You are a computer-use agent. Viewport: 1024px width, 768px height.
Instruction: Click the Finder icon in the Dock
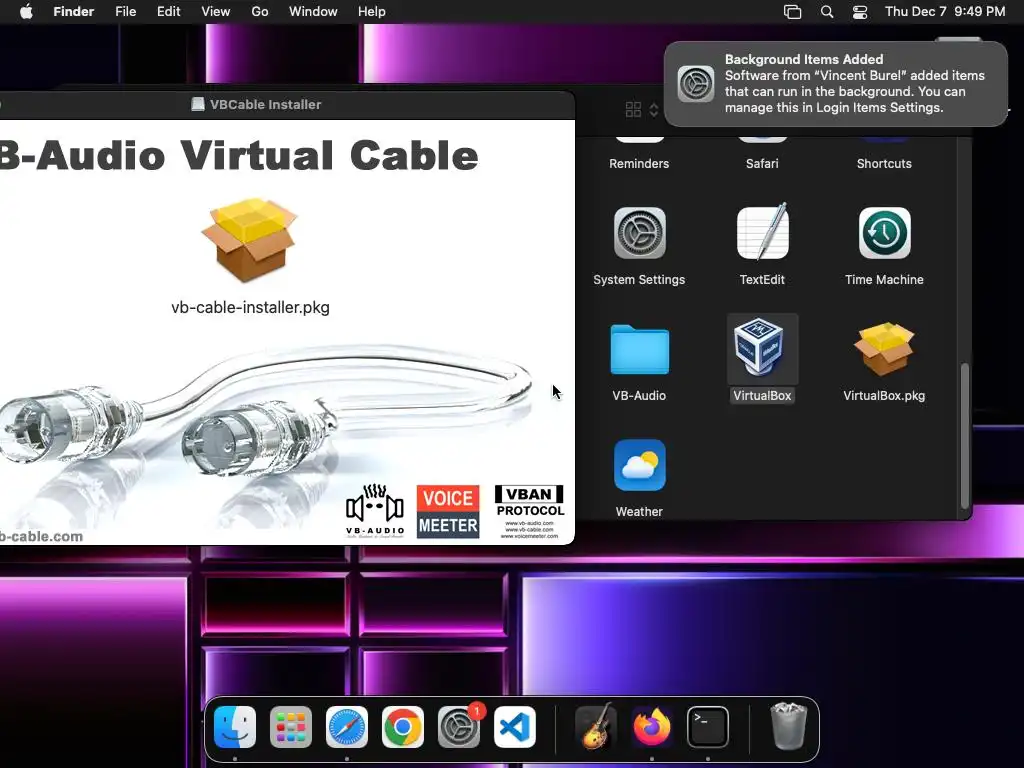pos(235,727)
